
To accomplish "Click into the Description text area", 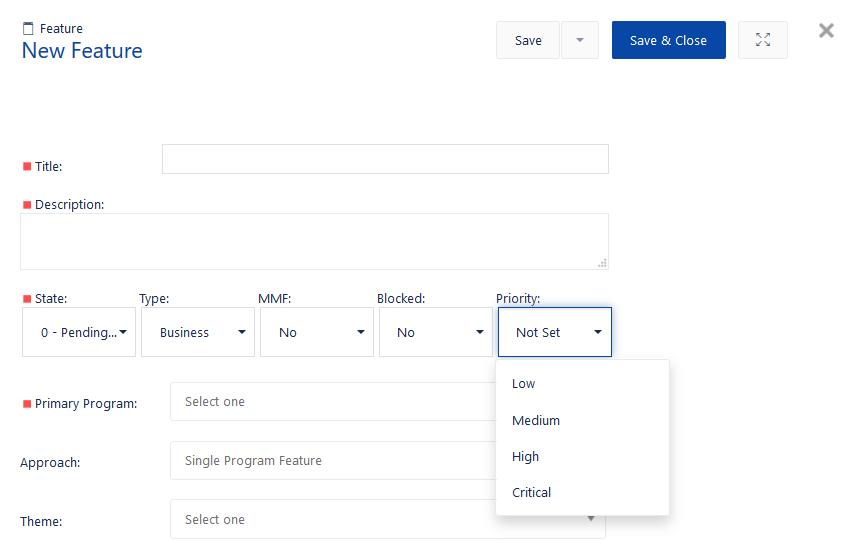I will (314, 241).
